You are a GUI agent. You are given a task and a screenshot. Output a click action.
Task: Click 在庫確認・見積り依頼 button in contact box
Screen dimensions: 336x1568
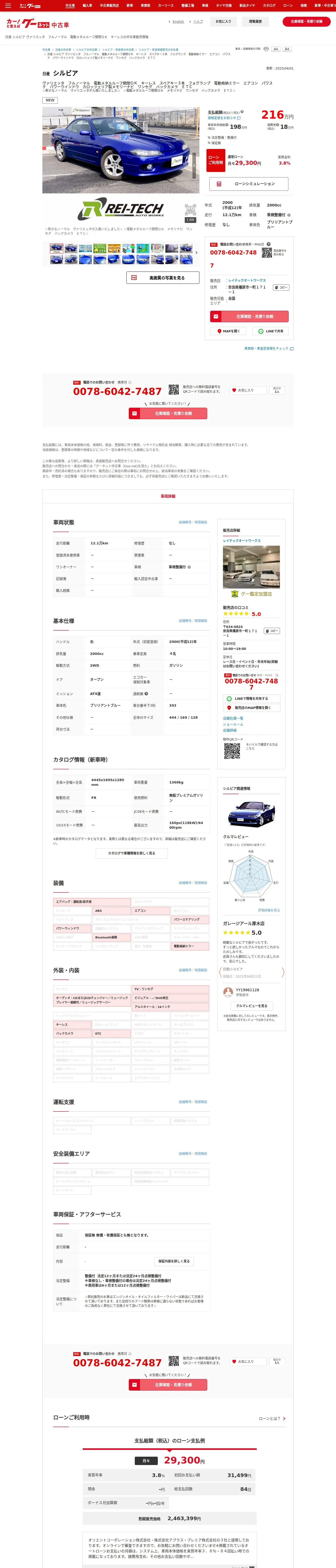pos(249,316)
